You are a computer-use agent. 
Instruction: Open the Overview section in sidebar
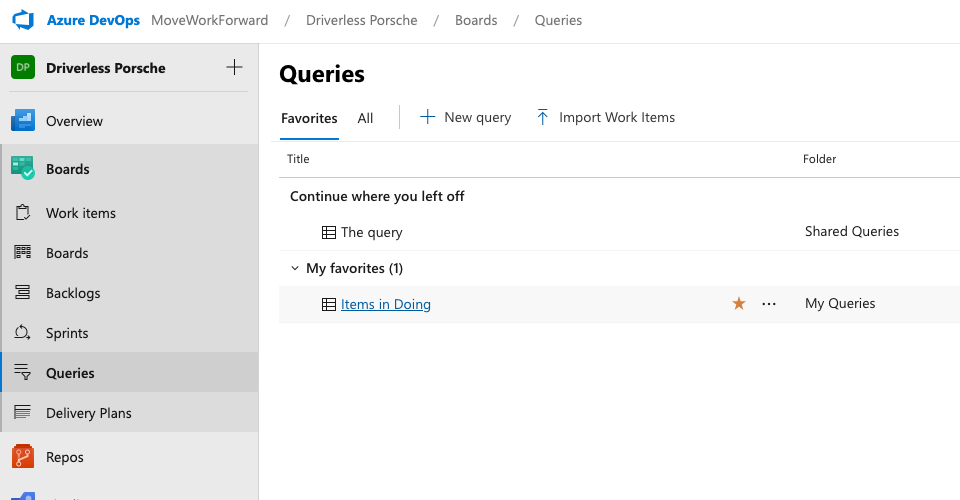(x=74, y=121)
